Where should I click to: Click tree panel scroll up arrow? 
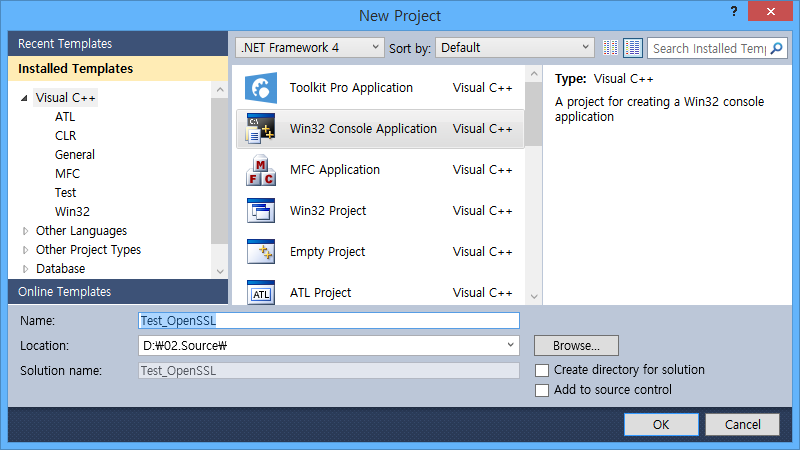coord(220,90)
